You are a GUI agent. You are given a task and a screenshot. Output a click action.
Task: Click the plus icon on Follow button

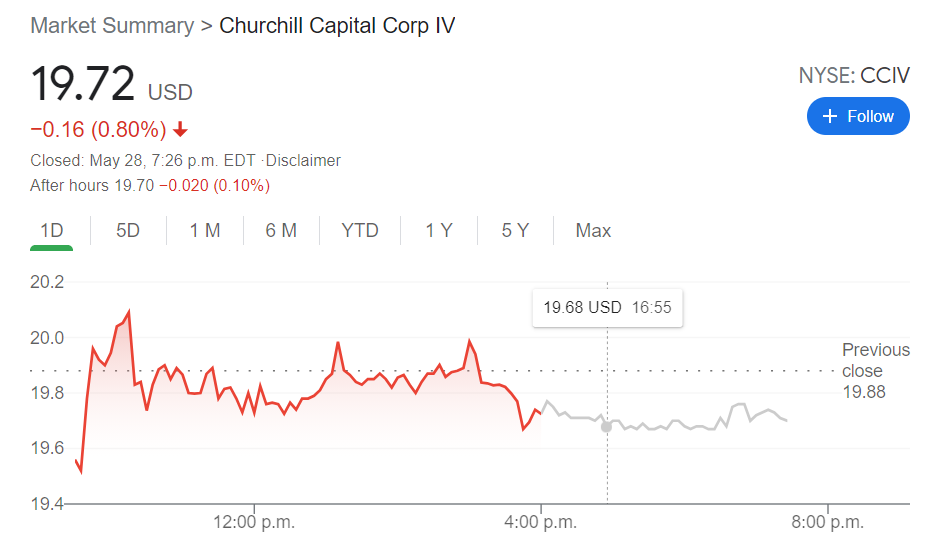(829, 117)
